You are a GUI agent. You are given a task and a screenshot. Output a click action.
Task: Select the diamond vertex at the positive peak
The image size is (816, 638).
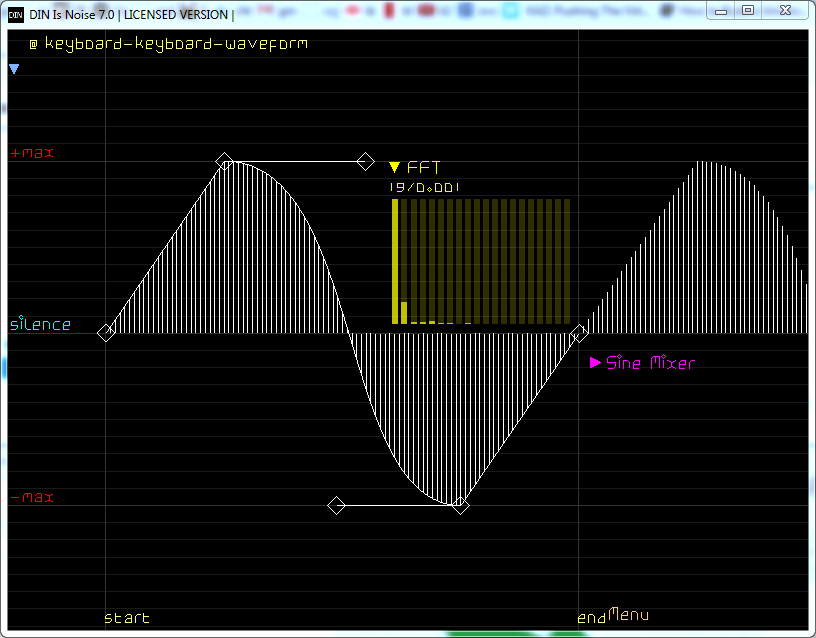(x=224, y=161)
